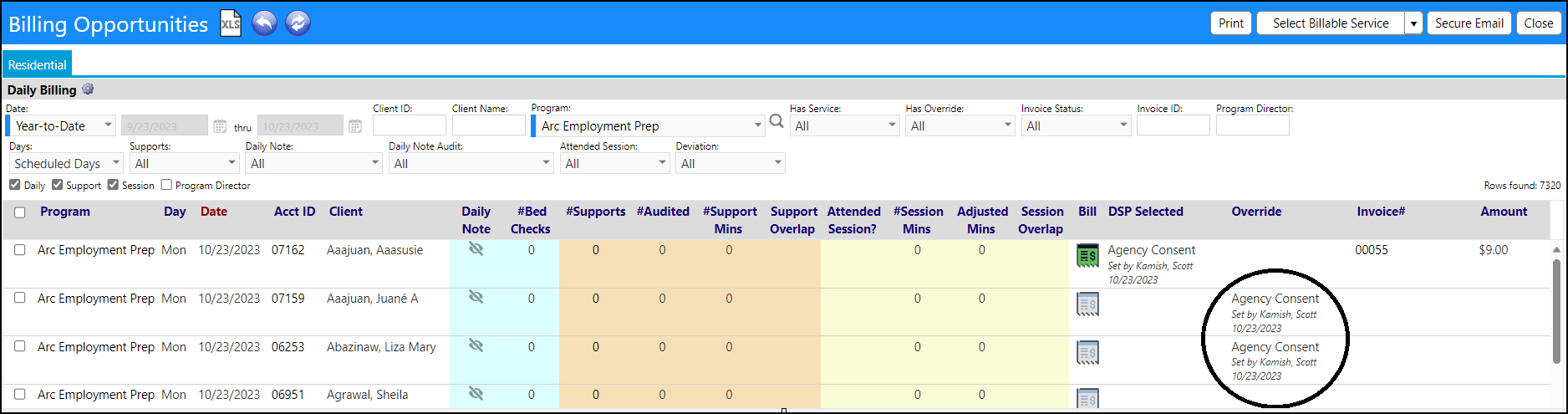Click Select Billable Service button
Screen dimensions: 1568x414
(x=1331, y=23)
